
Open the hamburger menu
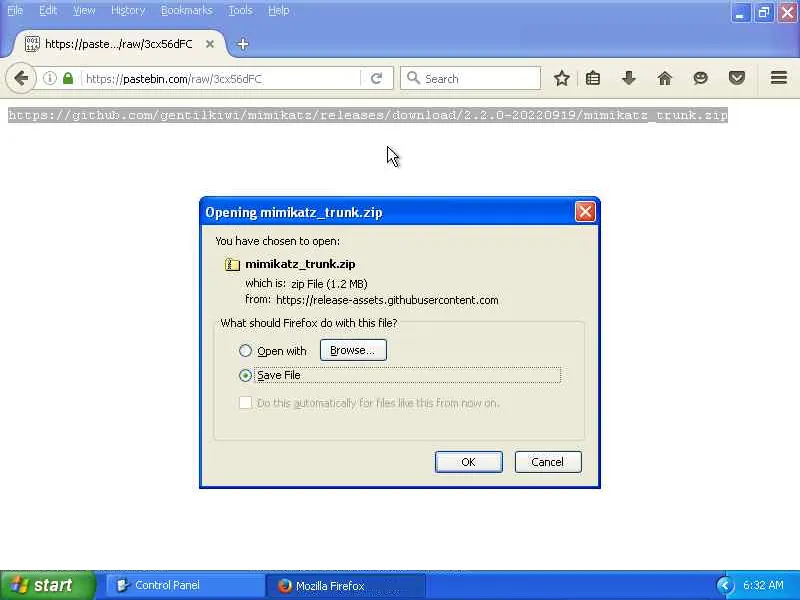pyautogui.click(x=779, y=78)
